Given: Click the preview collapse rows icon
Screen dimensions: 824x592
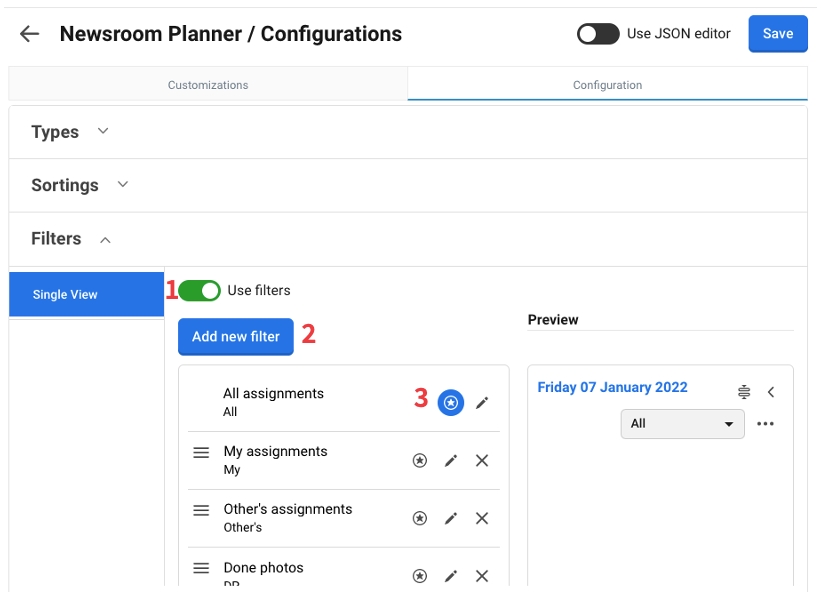Looking at the screenshot, I should (x=744, y=392).
